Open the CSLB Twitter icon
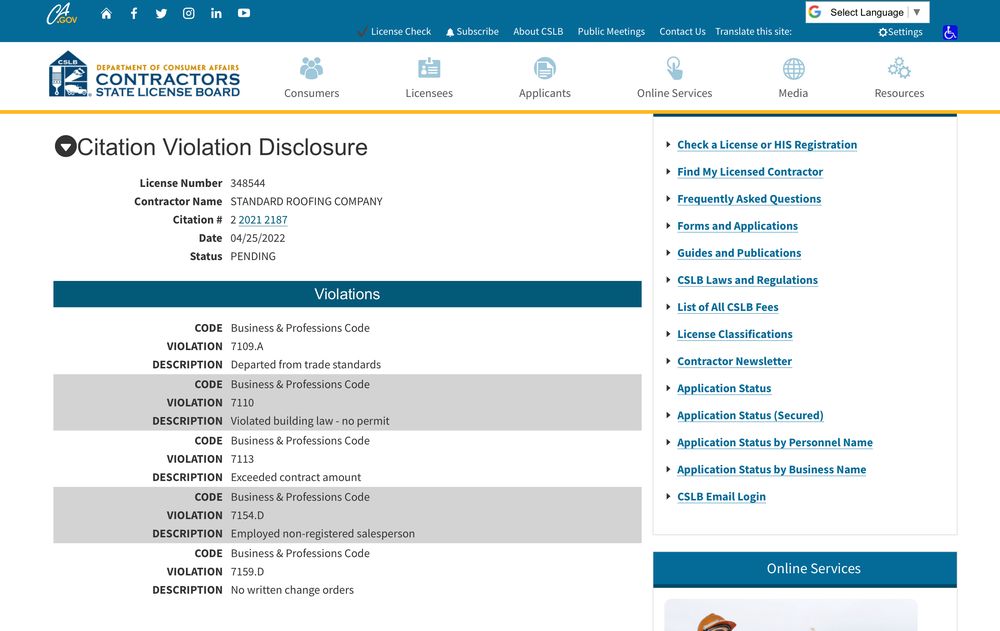The height and width of the screenshot is (631, 1000). pyautogui.click(x=161, y=14)
